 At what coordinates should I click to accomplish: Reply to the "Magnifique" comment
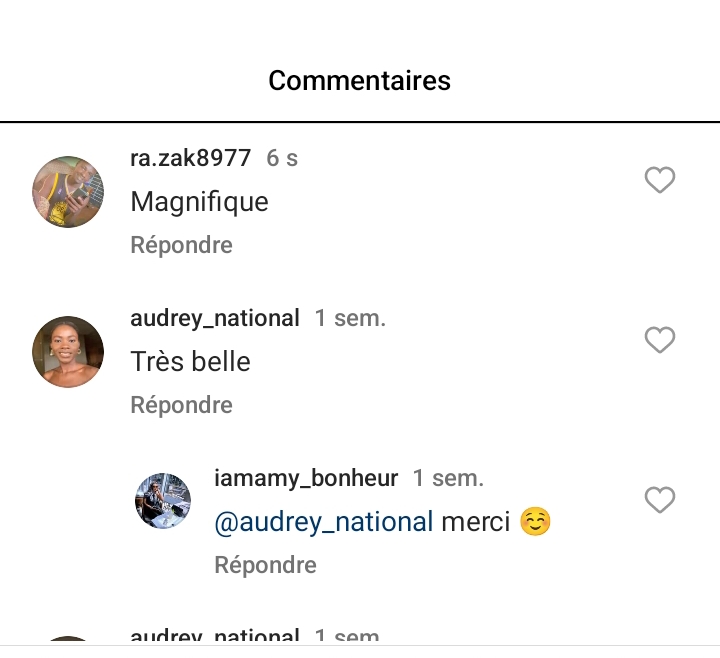[x=181, y=245]
